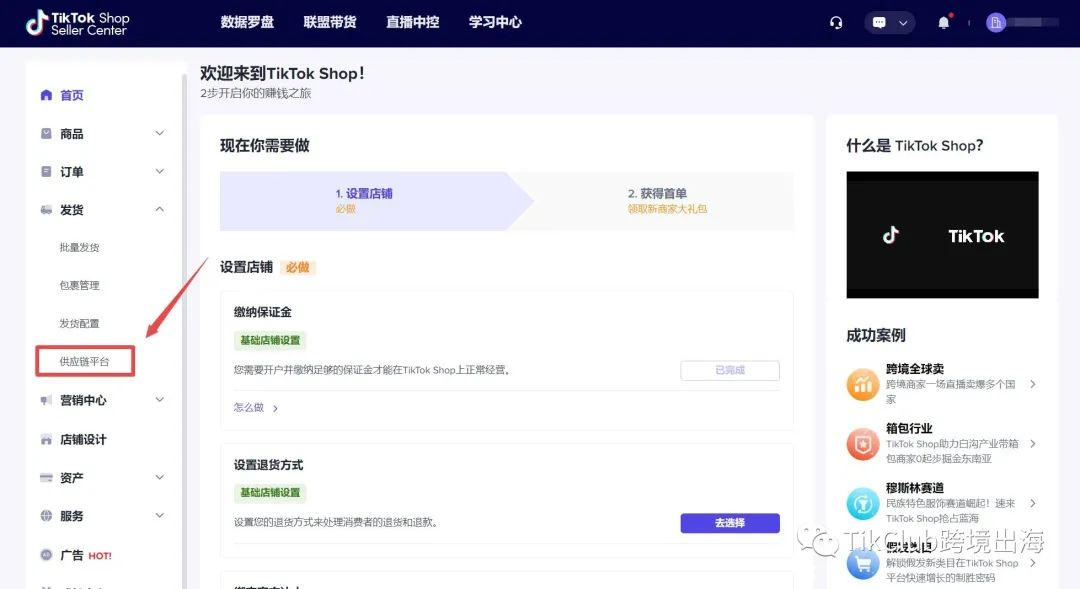Viewport: 1080px width, 589px height.
Task: Open the notifications bell
Action: [x=943, y=23]
